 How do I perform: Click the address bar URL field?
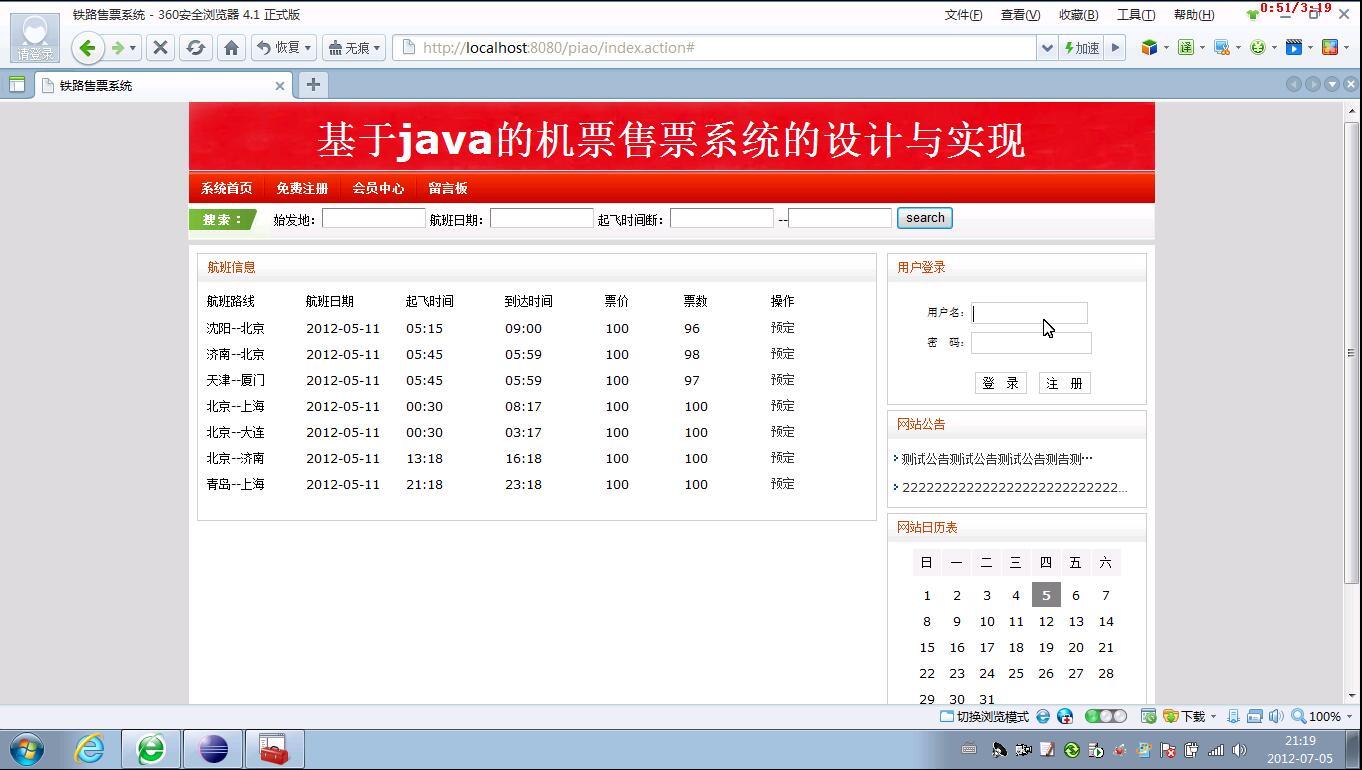coord(715,48)
